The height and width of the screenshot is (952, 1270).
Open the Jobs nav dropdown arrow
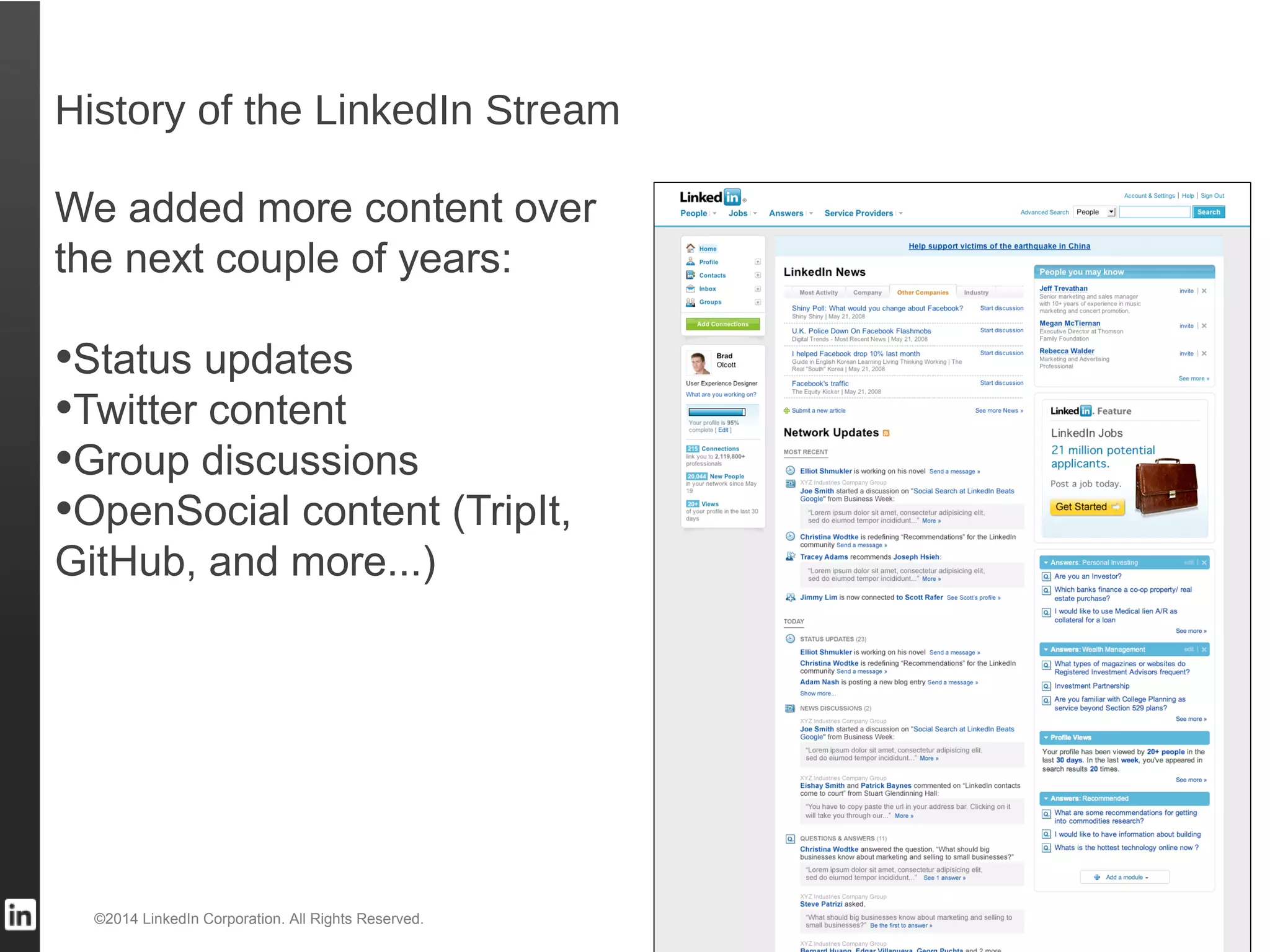click(x=755, y=213)
